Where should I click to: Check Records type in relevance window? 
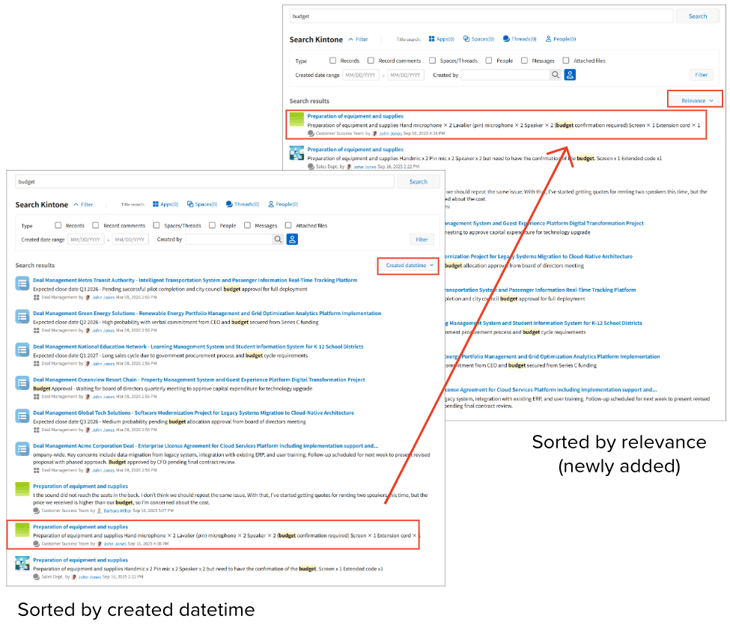coord(332,61)
